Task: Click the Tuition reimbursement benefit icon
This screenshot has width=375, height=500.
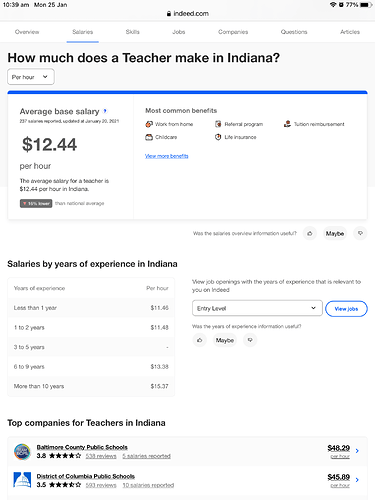Action: click(287, 124)
